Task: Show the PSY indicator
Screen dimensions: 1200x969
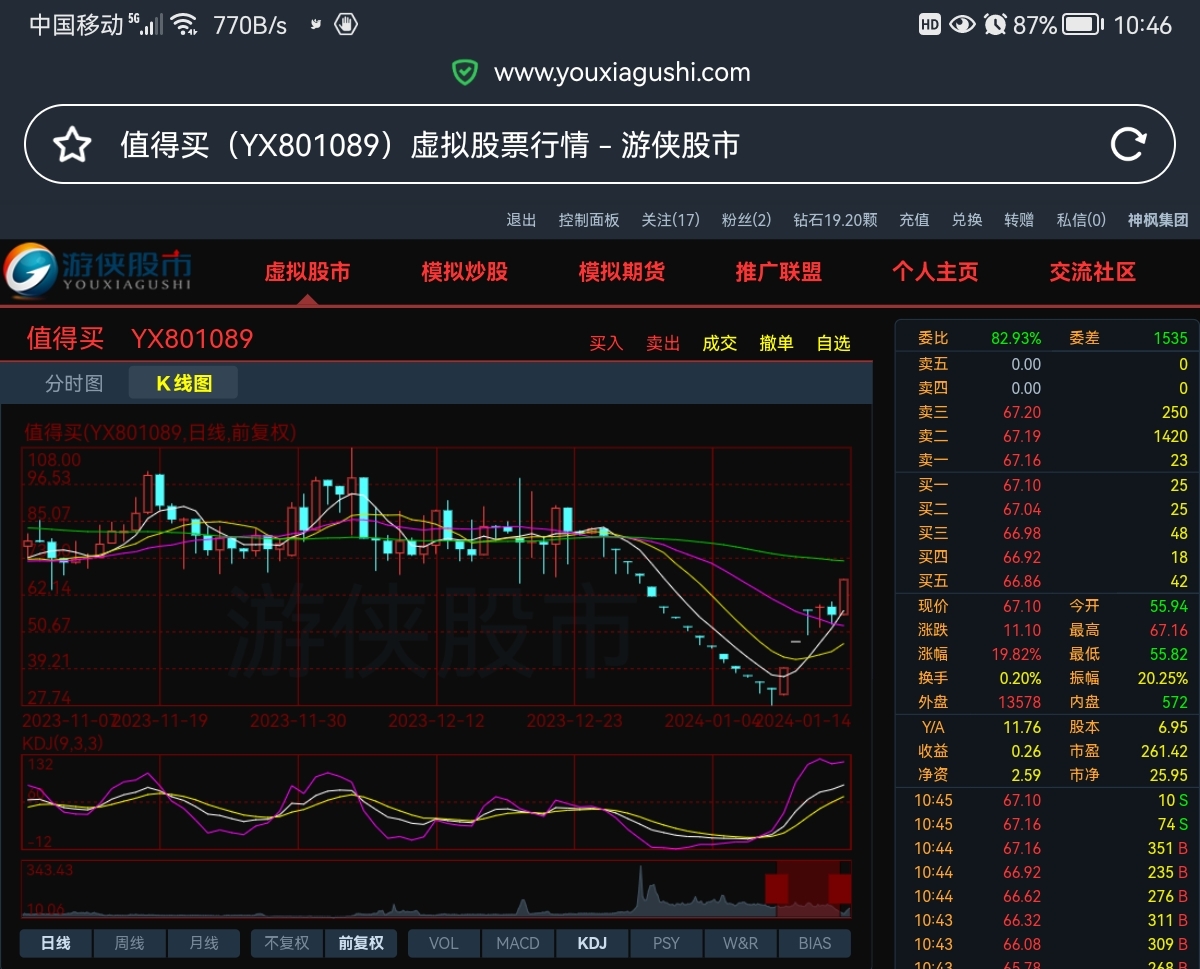Action: (x=666, y=943)
